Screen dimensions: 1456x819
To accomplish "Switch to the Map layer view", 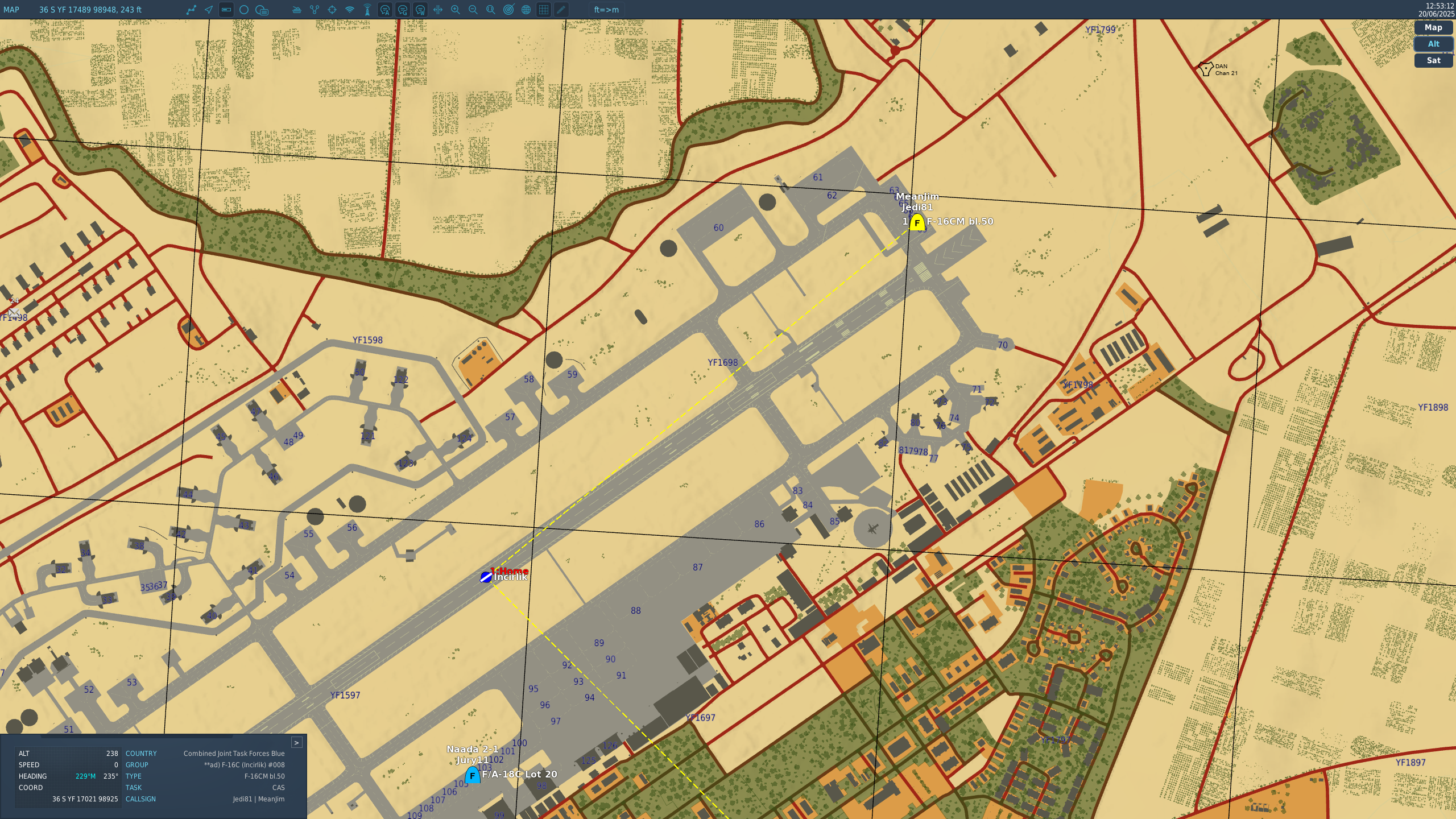I will [1433, 27].
